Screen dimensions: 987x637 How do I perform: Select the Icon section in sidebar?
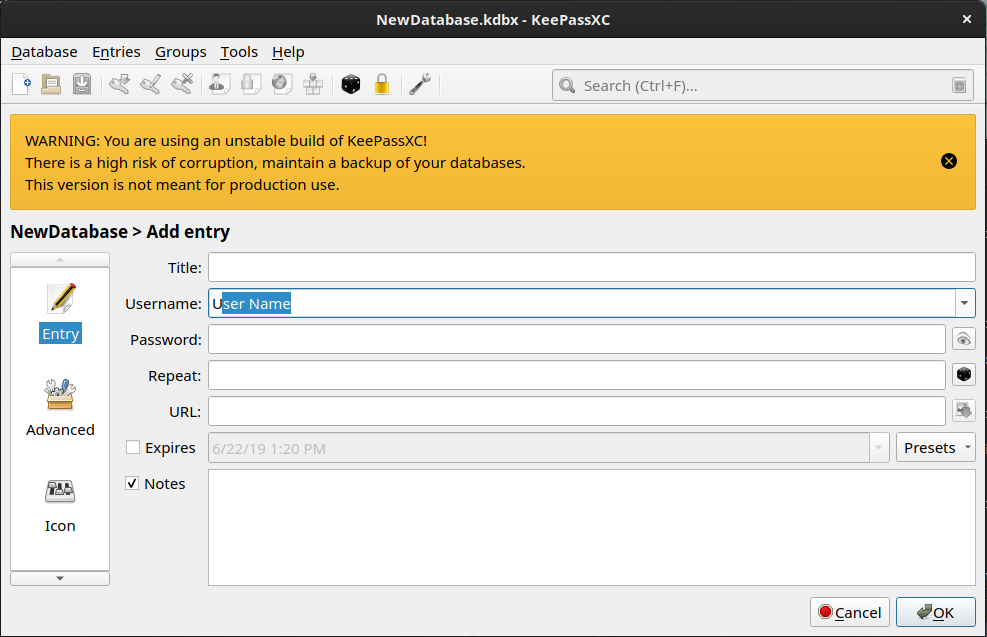pos(60,504)
